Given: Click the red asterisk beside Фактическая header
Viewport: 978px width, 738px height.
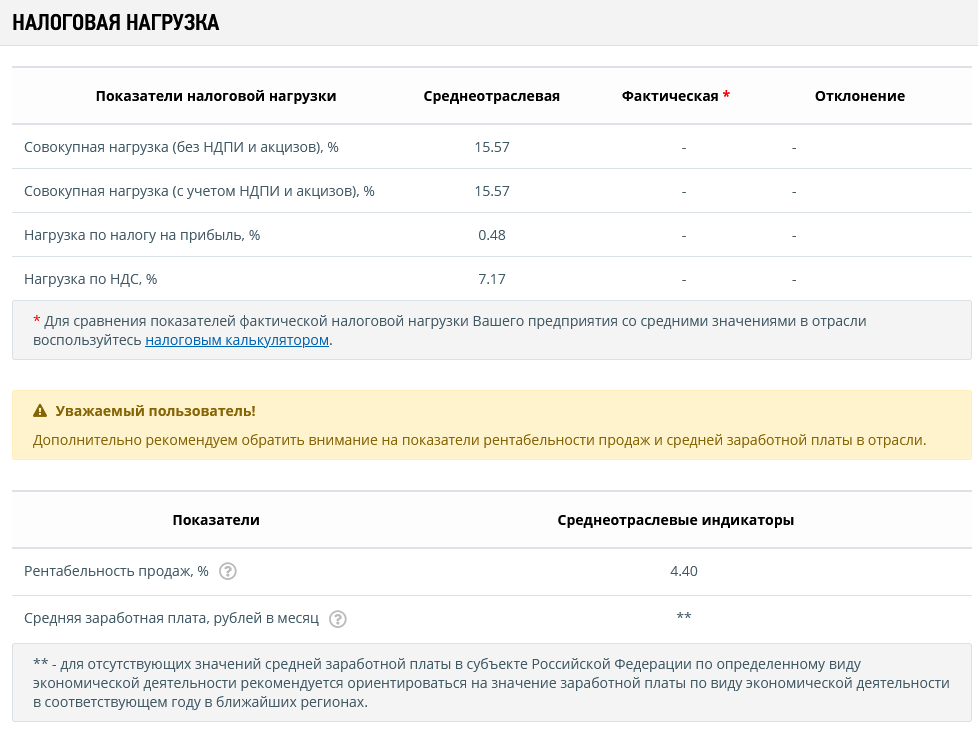Looking at the screenshot, I should [726, 95].
